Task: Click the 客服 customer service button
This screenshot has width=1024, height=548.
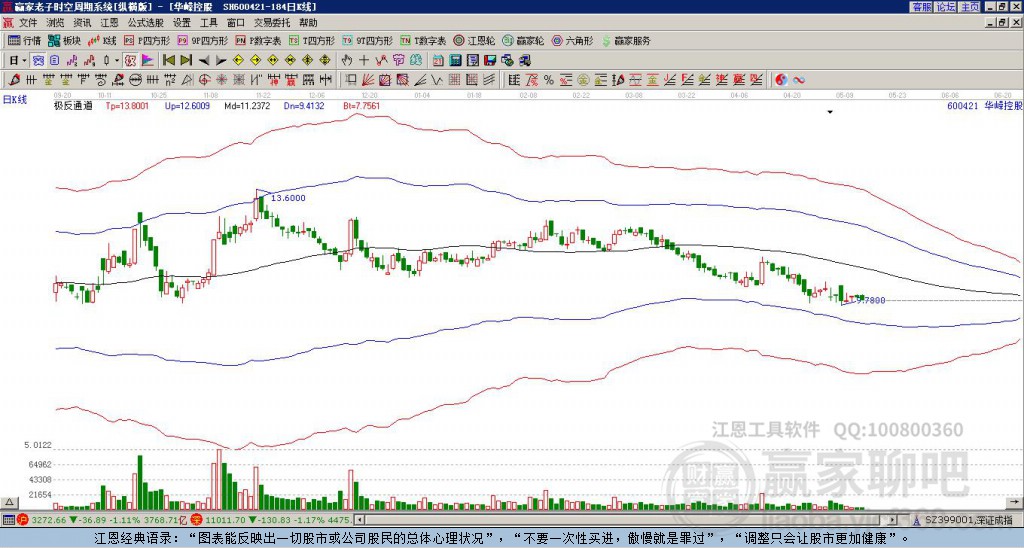Action: [x=921, y=6]
